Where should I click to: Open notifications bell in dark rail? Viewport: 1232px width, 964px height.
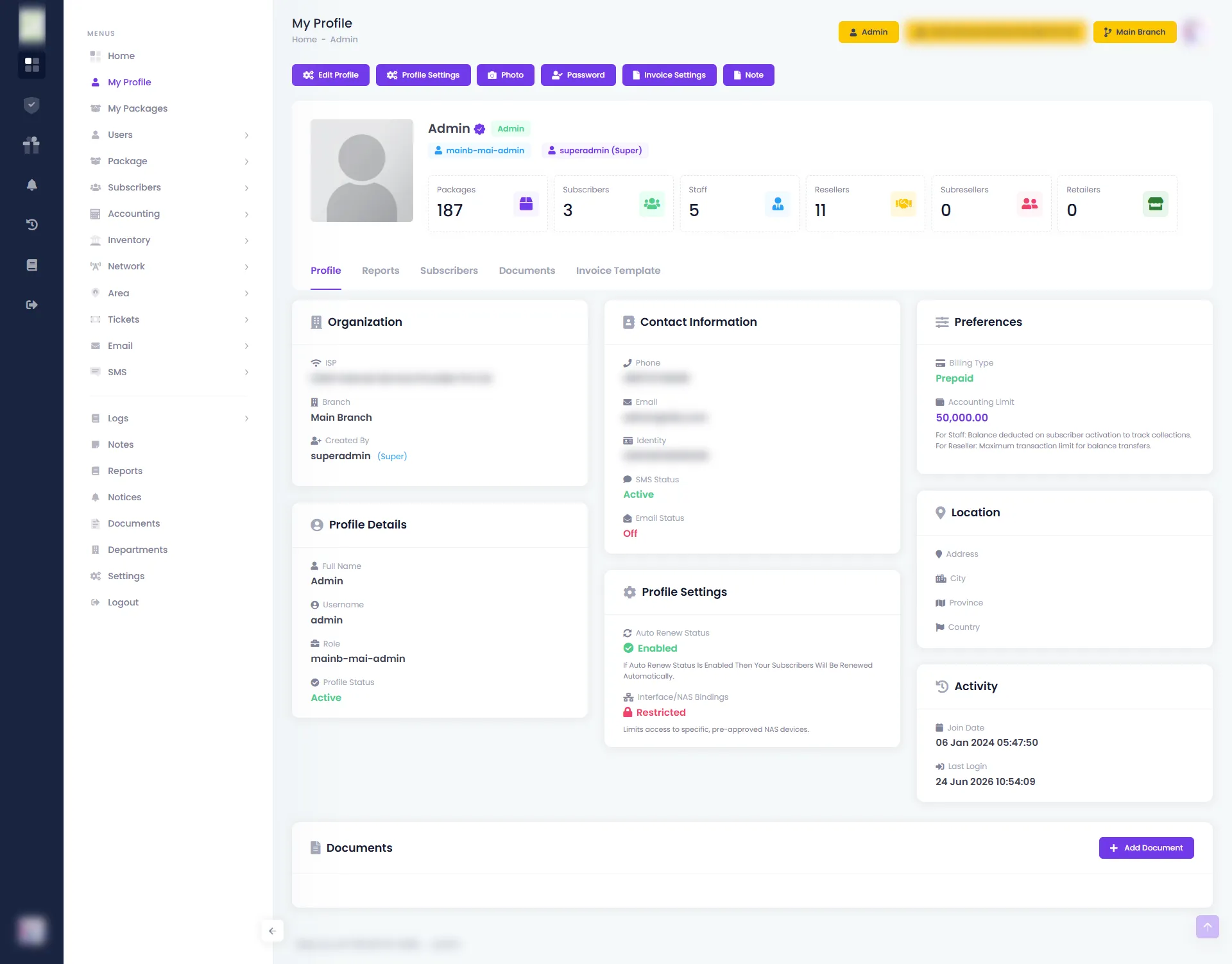pos(31,185)
